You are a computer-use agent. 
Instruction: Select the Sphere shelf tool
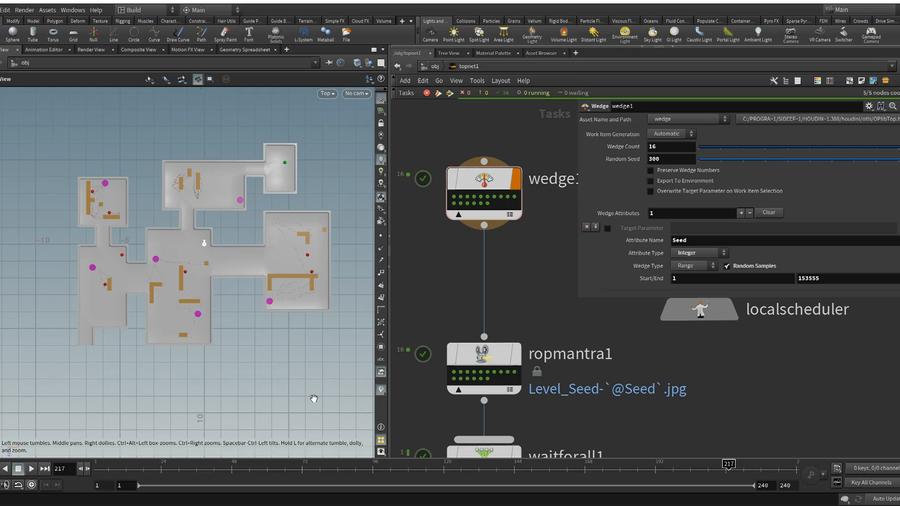coord(13,34)
